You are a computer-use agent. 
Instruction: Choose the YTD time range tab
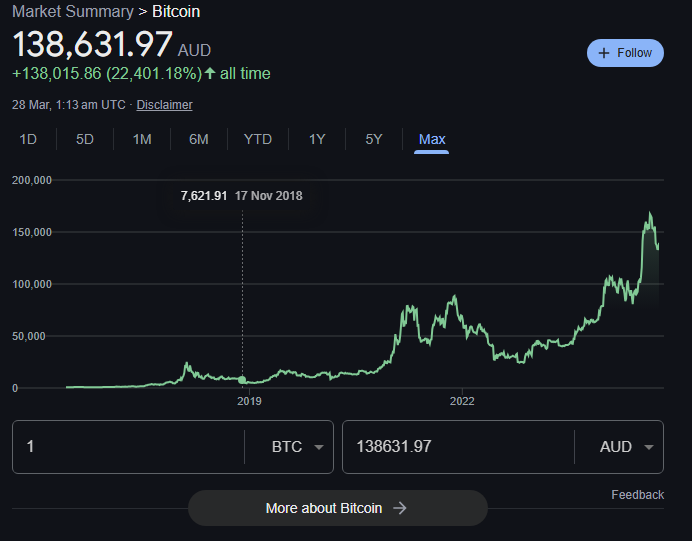pyautogui.click(x=258, y=139)
